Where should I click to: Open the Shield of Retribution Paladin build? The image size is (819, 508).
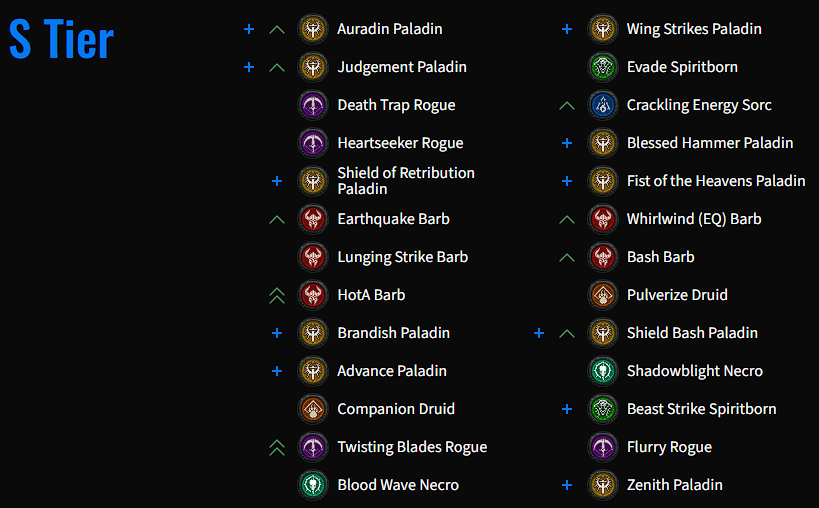405,181
